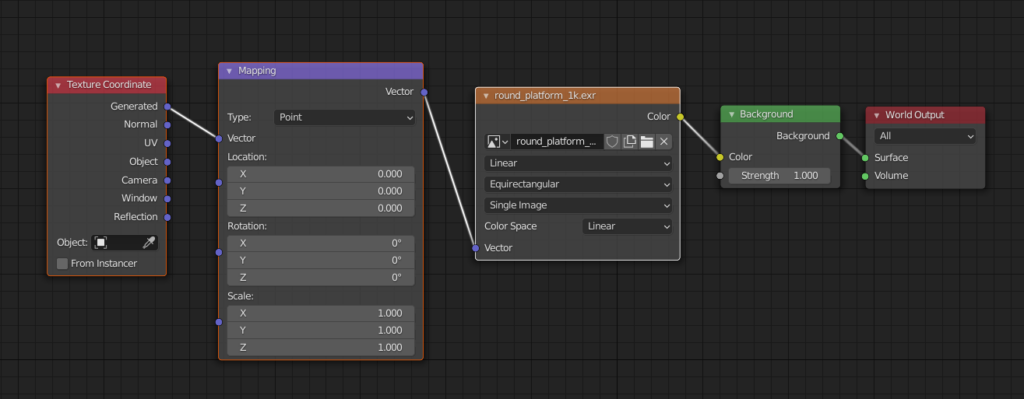The image size is (1024, 399).
Task: Open the Mapping Type Point dropdown
Action: tap(344, 118)
